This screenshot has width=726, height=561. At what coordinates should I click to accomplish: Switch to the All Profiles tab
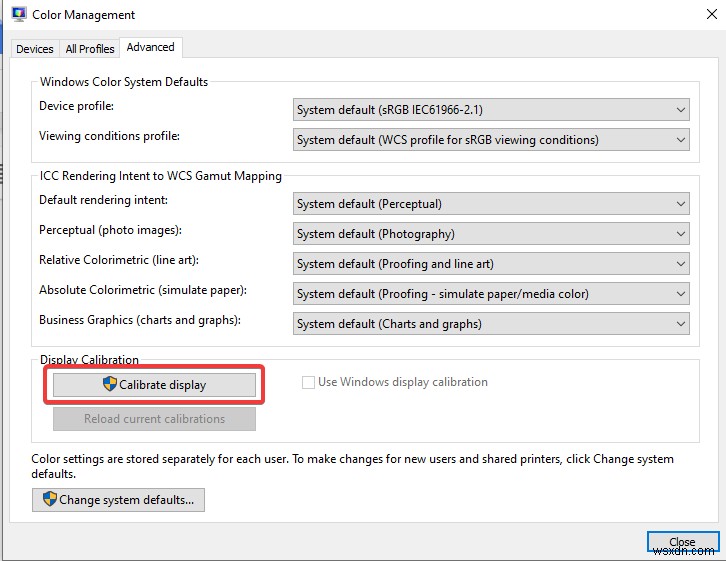pos(90,49)
